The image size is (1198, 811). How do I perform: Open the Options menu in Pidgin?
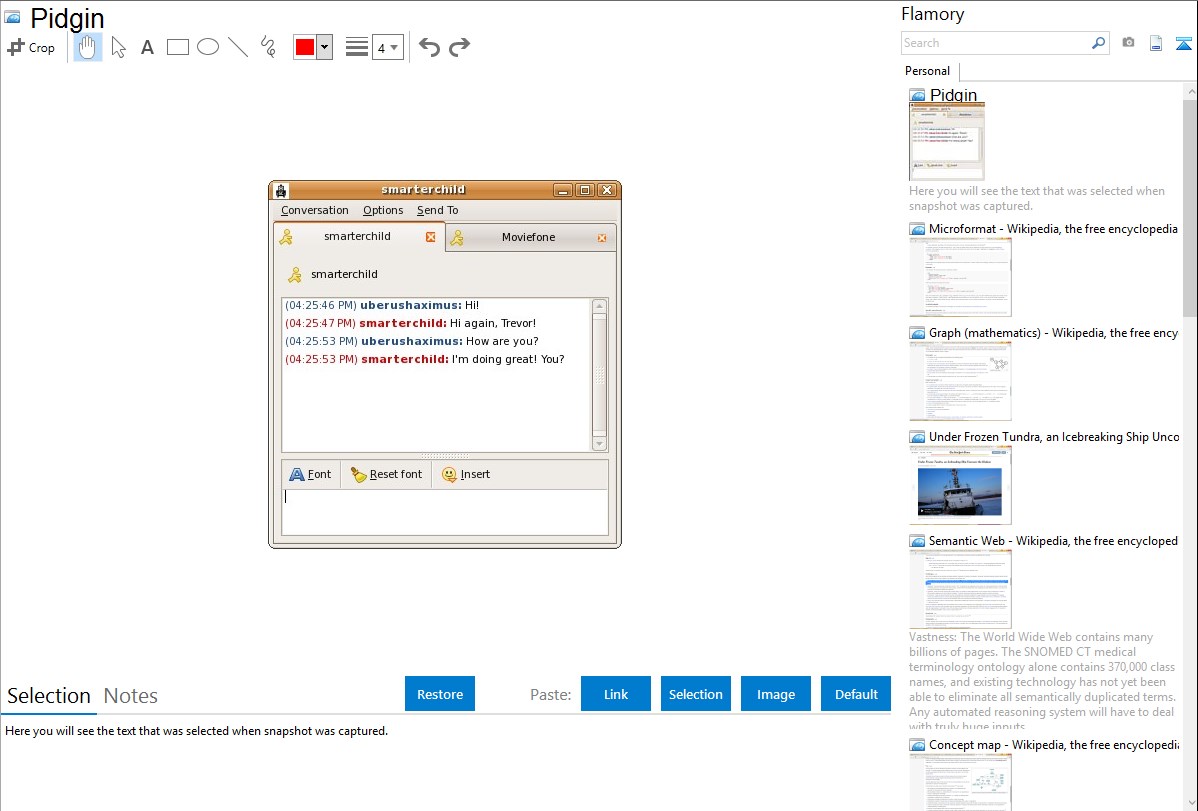point(383,210)
